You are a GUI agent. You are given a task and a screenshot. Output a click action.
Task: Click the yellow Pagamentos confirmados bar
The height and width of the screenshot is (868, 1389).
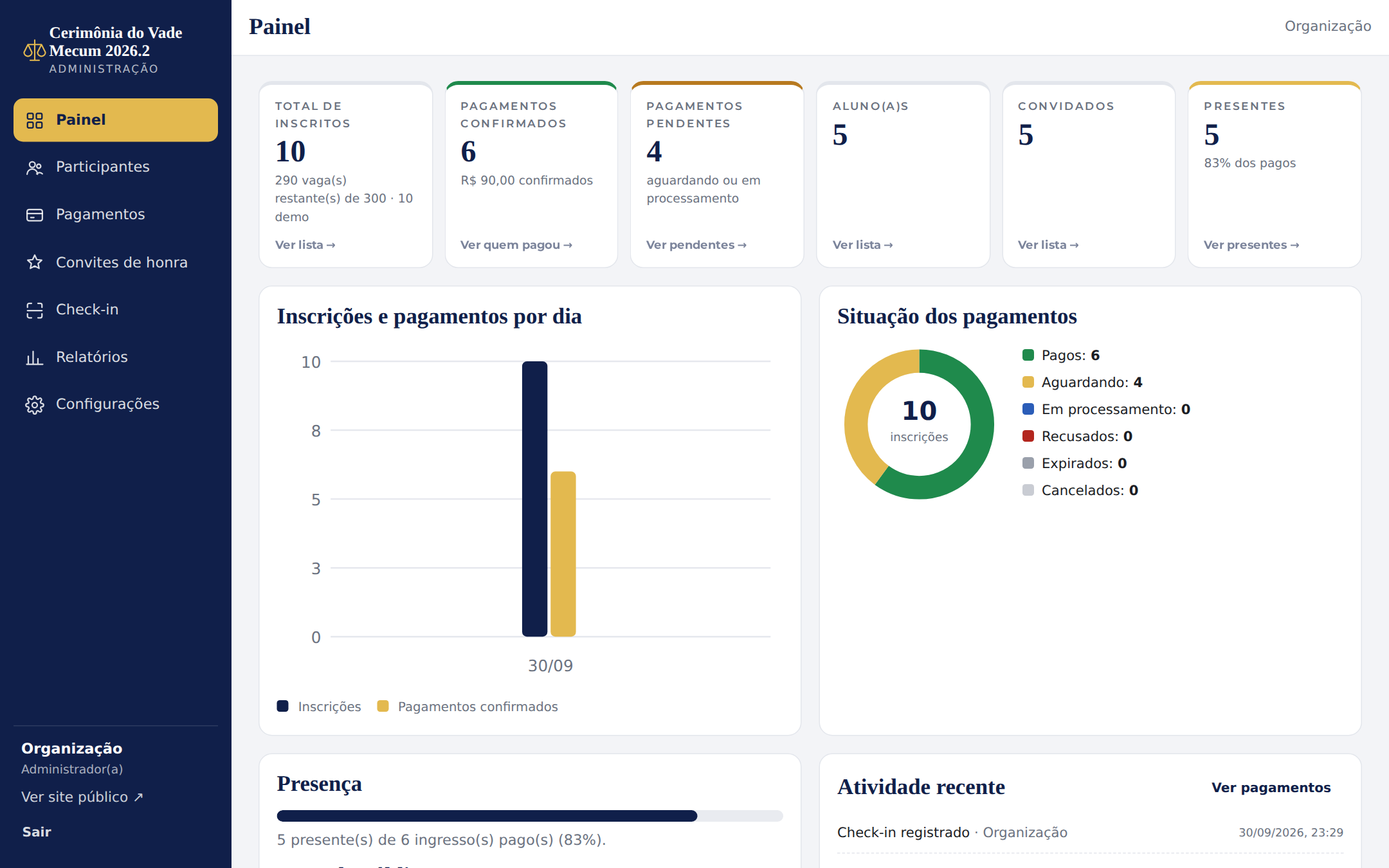tap(563, 554)
